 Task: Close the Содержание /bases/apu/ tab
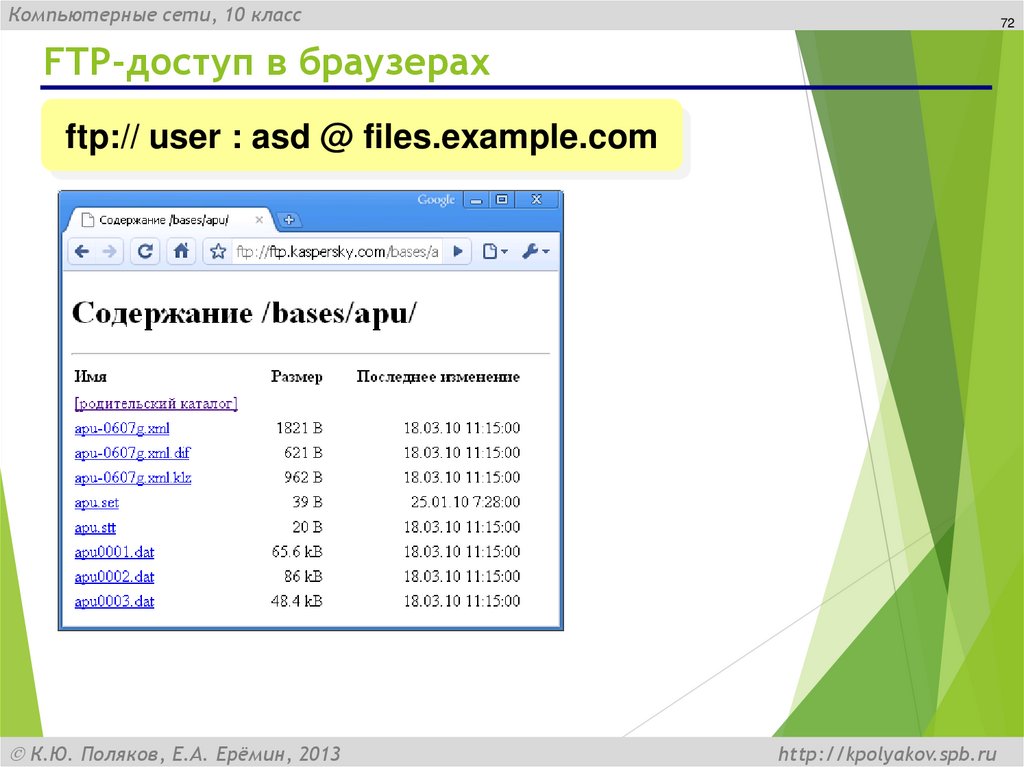[x=261, y=219]
